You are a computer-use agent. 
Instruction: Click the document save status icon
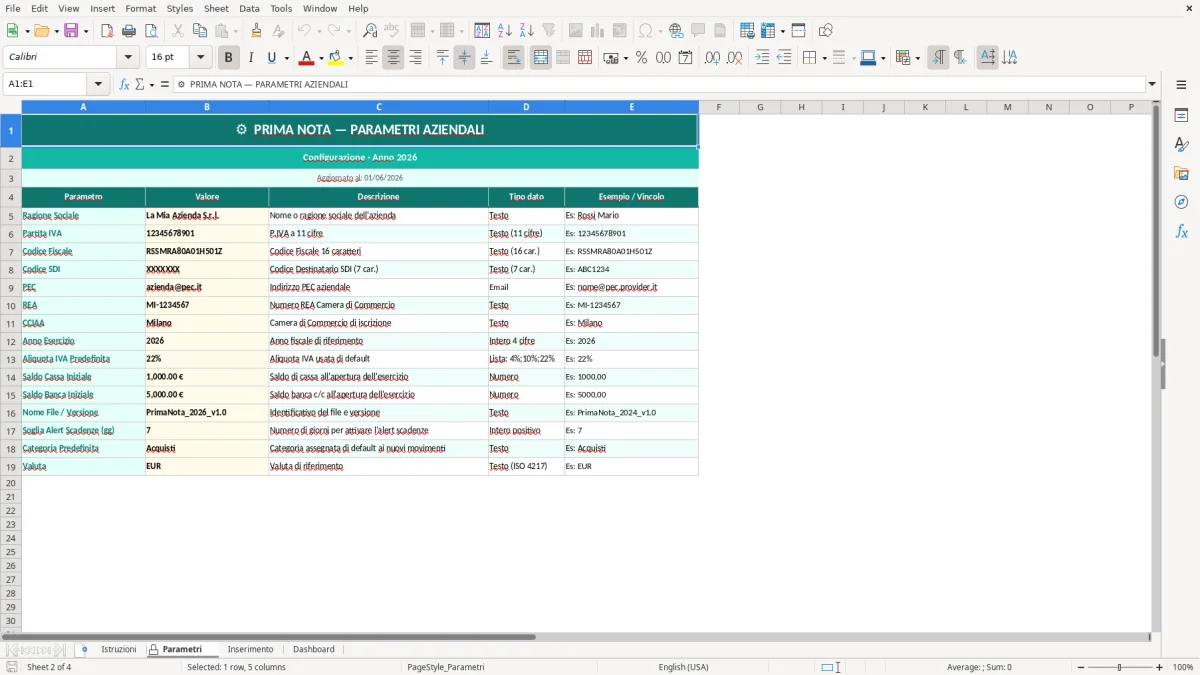click(x=12, y=667)
